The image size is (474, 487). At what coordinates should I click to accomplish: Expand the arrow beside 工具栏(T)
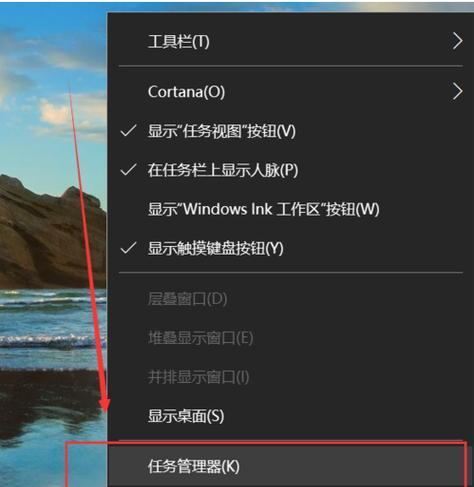458,41
